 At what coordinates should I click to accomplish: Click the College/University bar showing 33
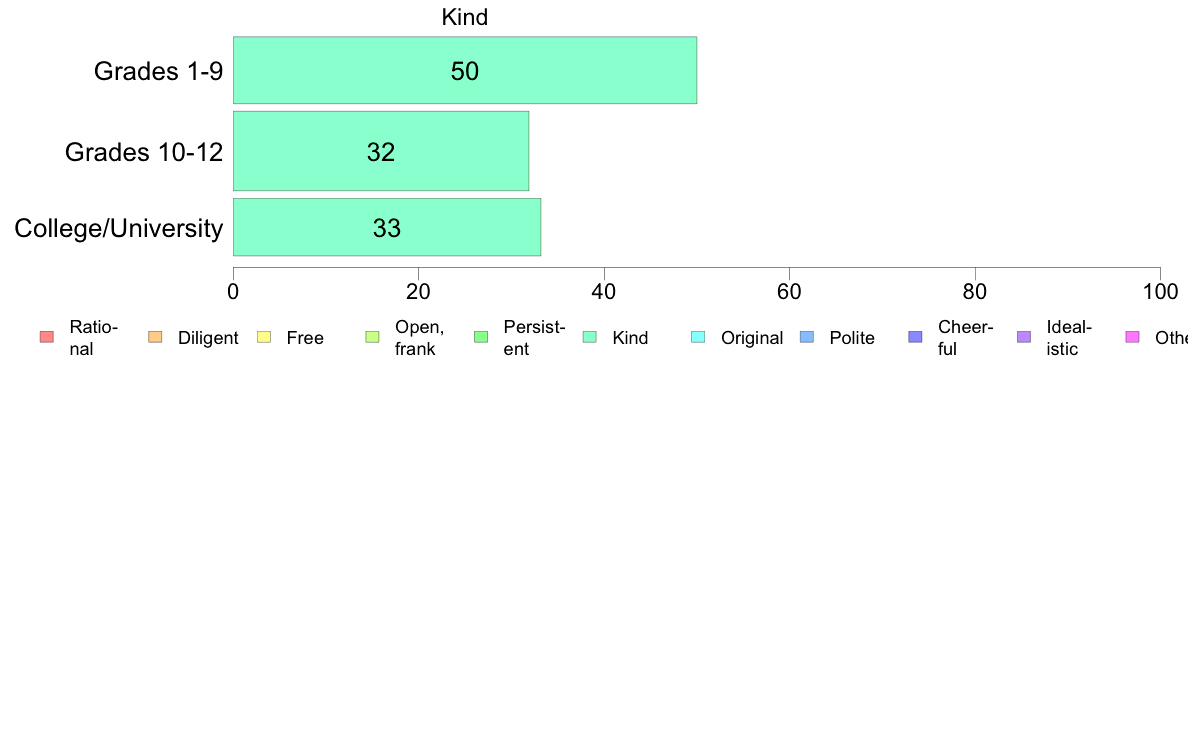[x=387, y=227]
